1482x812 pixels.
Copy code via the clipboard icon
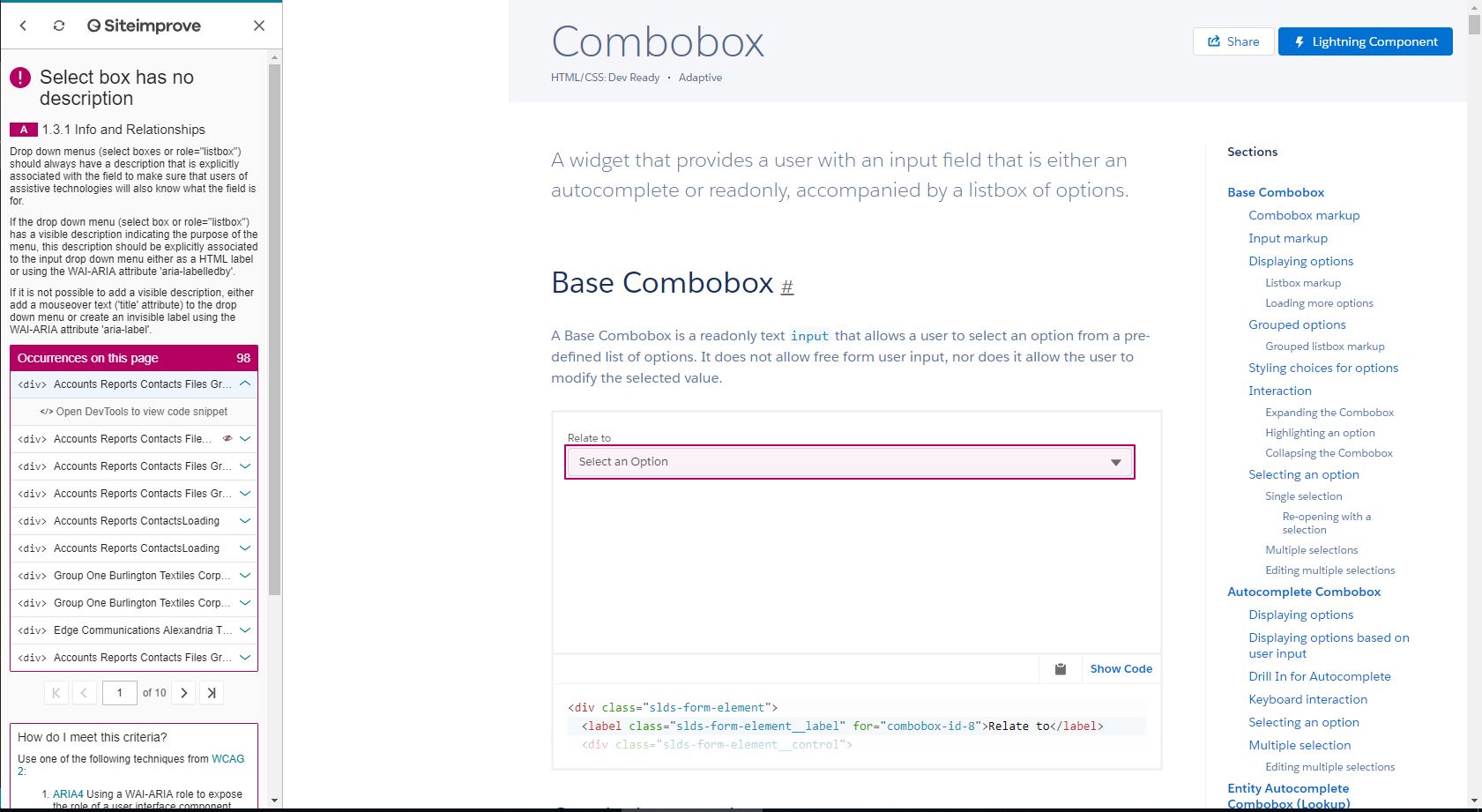(1060, 668)
